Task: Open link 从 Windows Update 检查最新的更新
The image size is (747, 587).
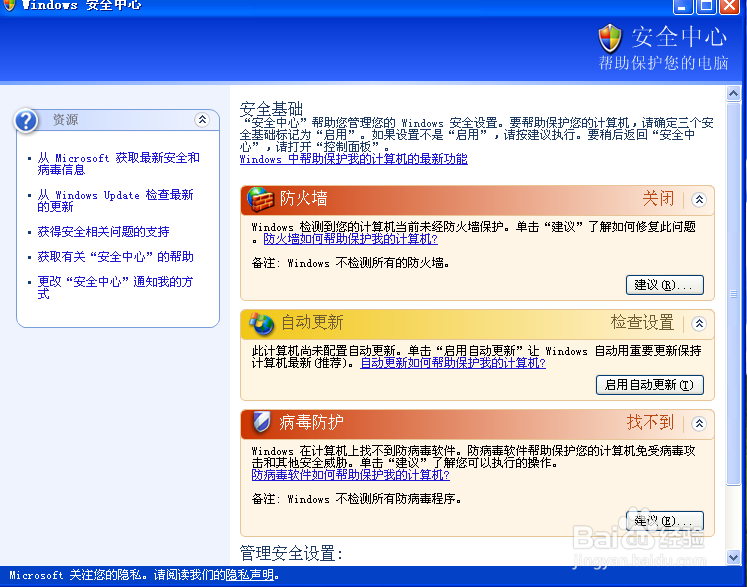Action: (x=115, y=201)
